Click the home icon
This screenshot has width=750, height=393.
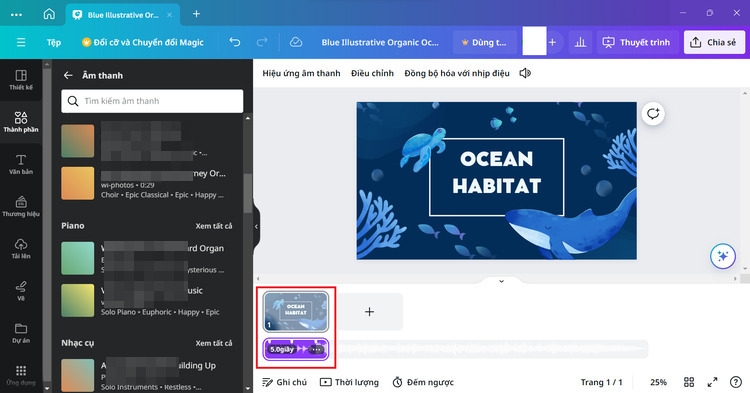pos(49,14)
